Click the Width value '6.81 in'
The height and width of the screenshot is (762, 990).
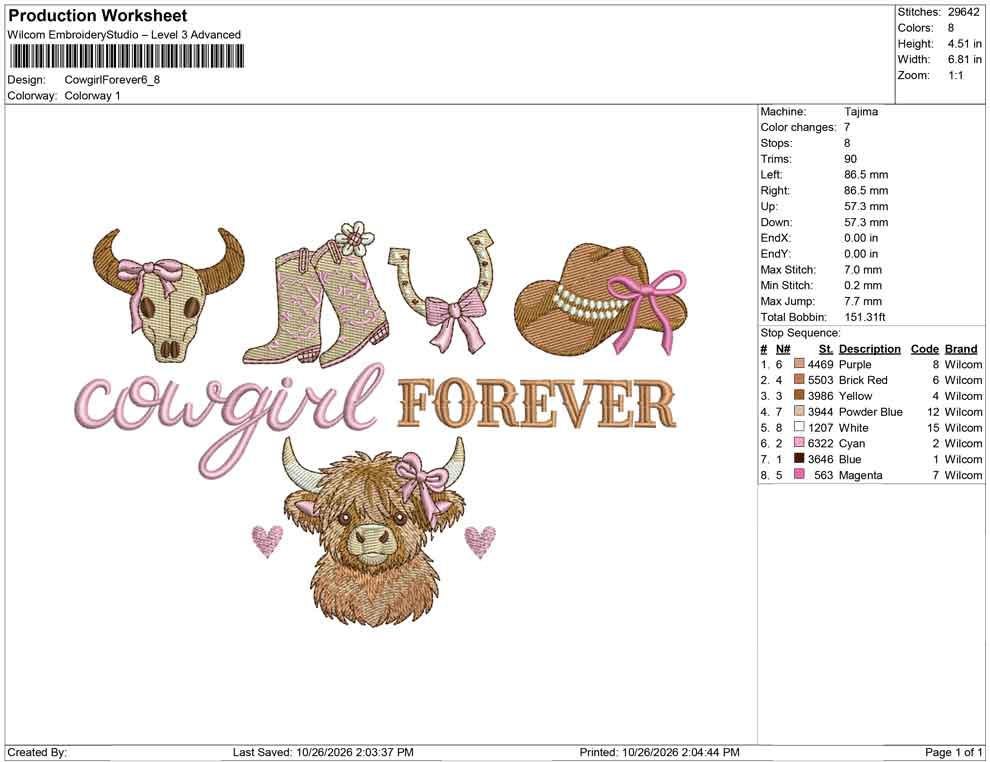coord(964,59)
